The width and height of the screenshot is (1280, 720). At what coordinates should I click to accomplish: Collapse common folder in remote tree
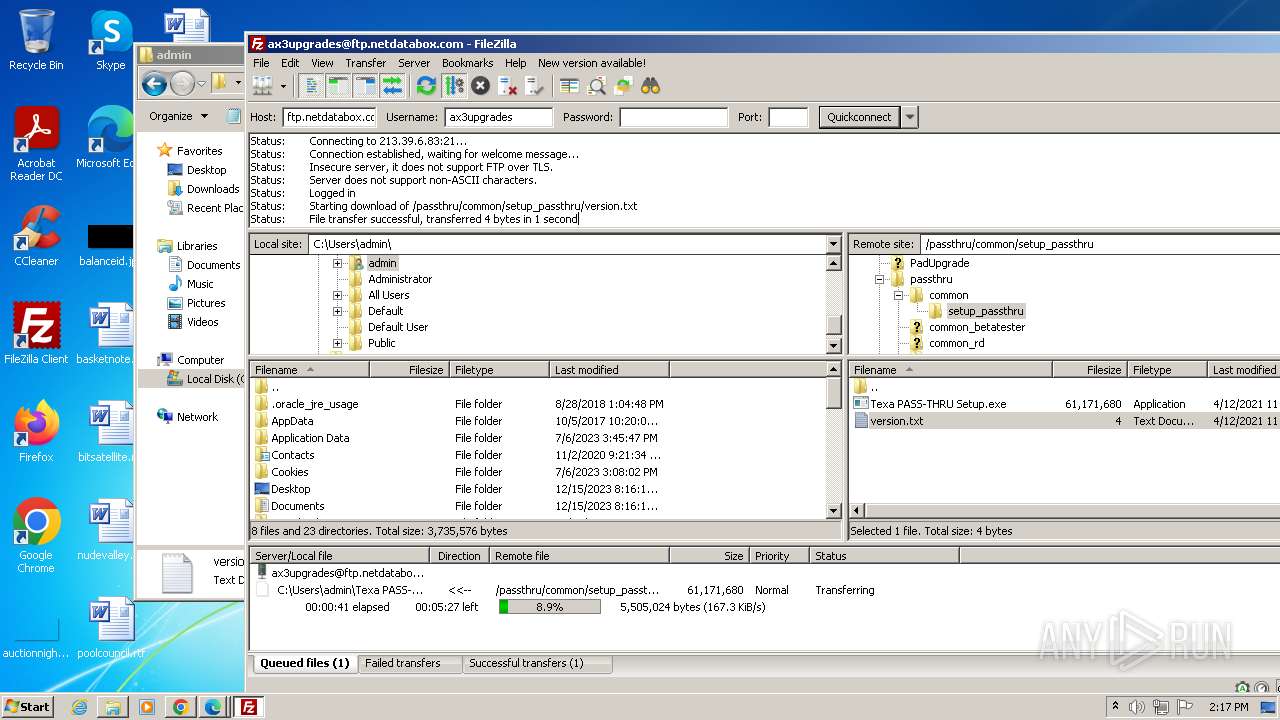click(x=898, y=295)
